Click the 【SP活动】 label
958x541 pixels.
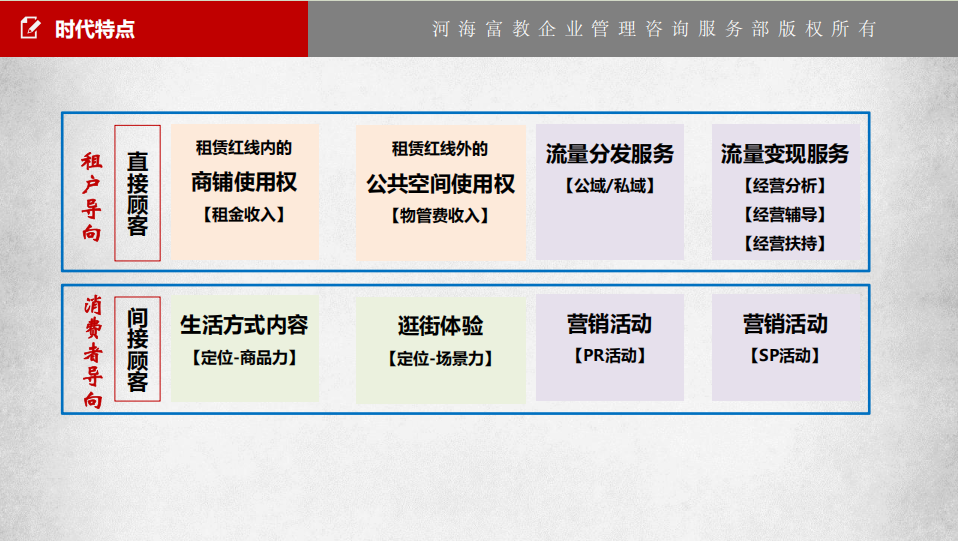[785, 355]
